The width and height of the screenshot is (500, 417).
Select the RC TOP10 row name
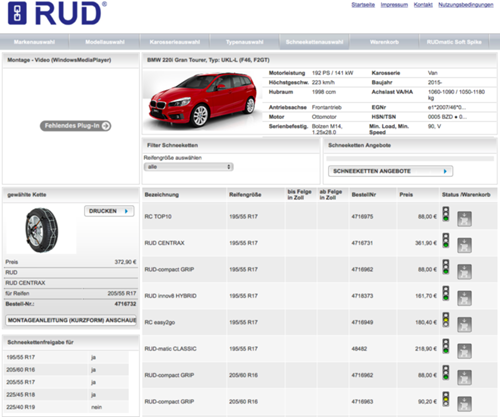pos(158,217)
